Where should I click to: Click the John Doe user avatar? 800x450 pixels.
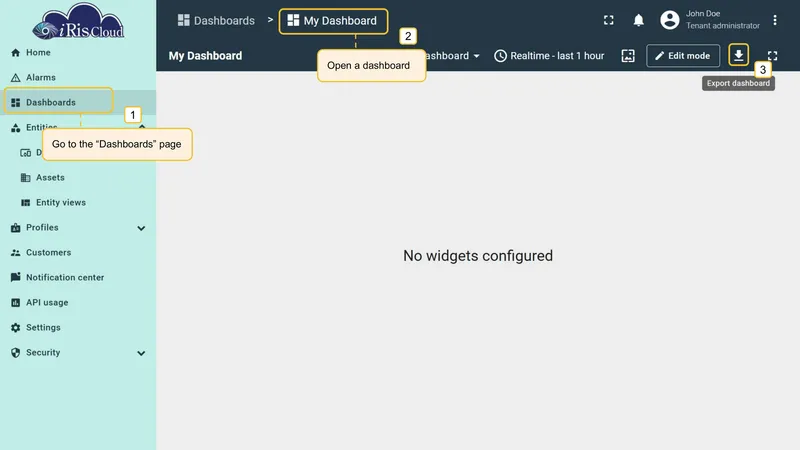(x=670, y=20)
